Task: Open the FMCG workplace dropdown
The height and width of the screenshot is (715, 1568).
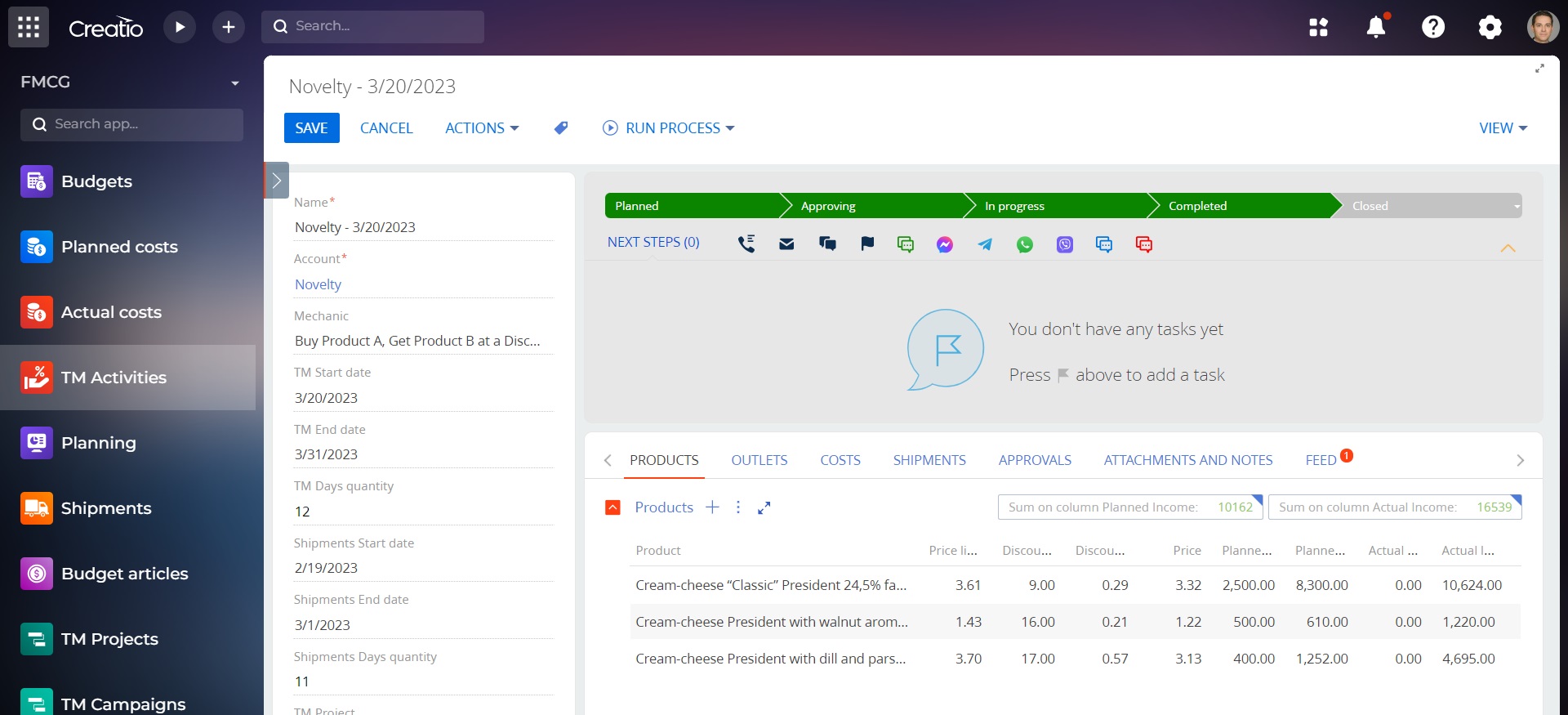Action: point(235,83)
